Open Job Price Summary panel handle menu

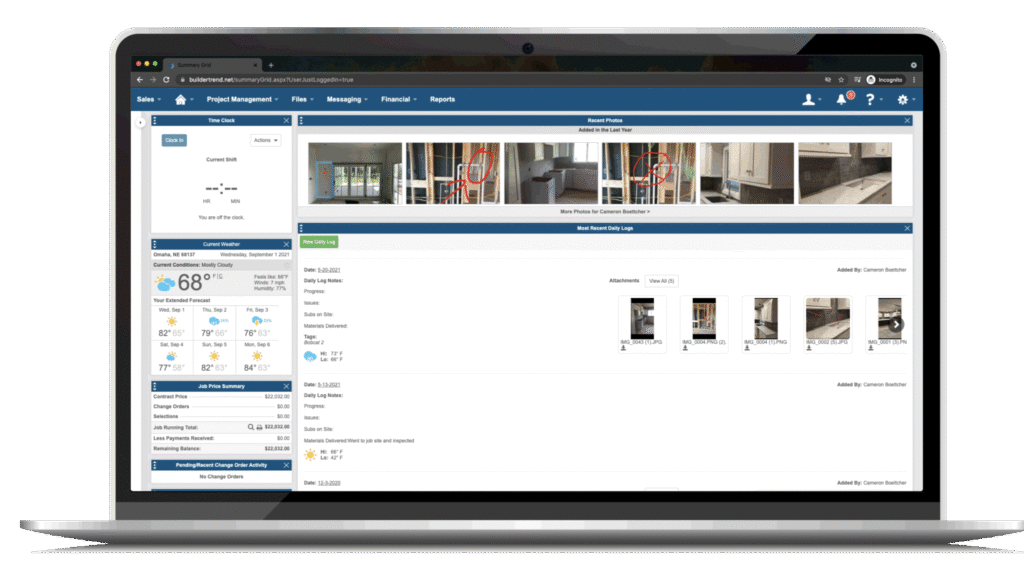coord(155,386)
